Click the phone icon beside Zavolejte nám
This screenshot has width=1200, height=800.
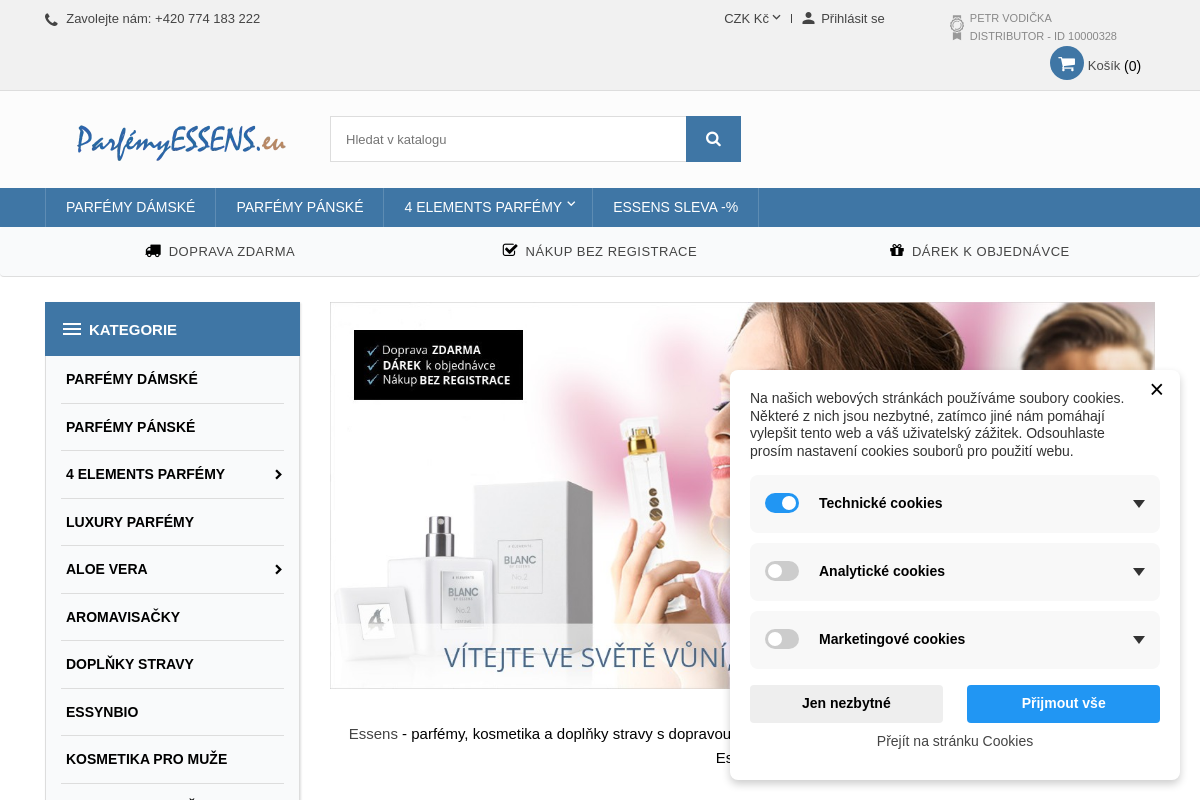tap(51, 19)
